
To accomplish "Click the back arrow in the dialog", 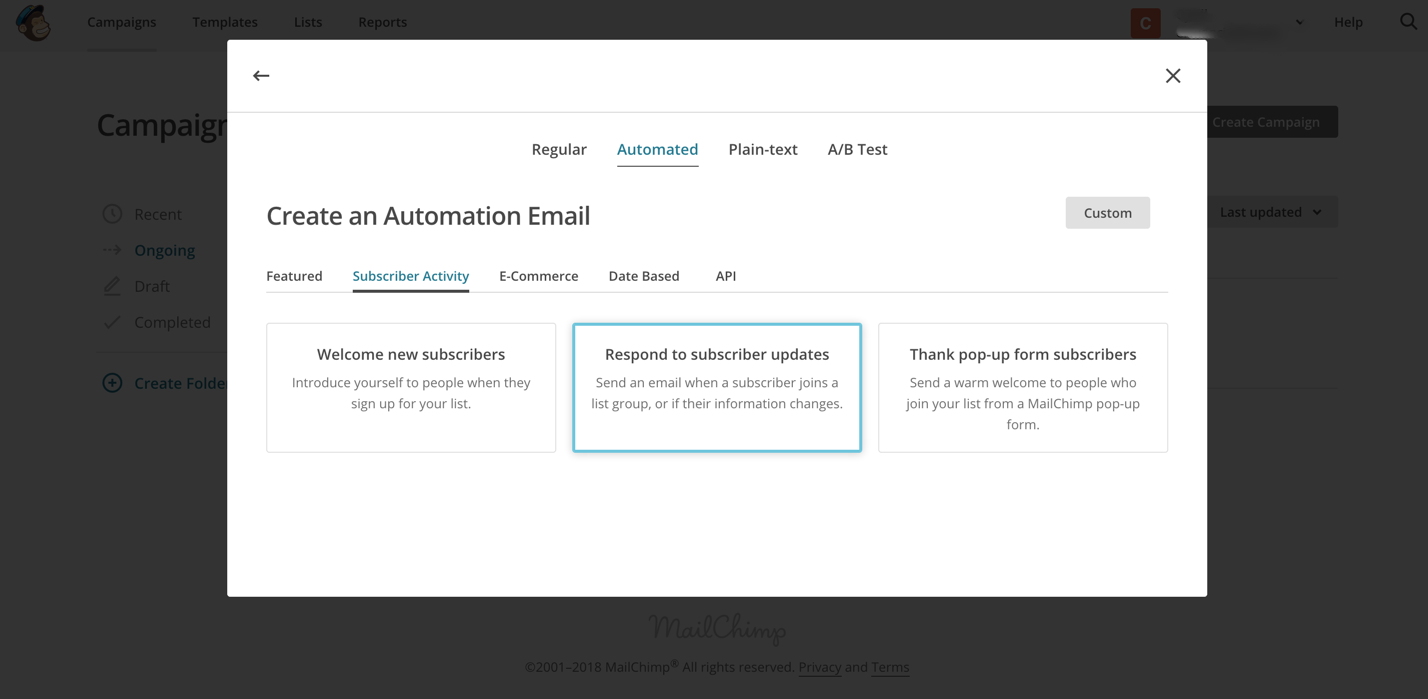I will (x=261, y=76).
